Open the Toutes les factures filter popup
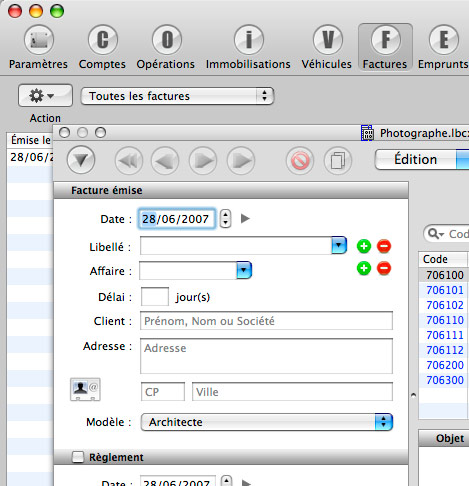Image resolution: width=469 pixels, height=486 pixels. pos(177,96)
